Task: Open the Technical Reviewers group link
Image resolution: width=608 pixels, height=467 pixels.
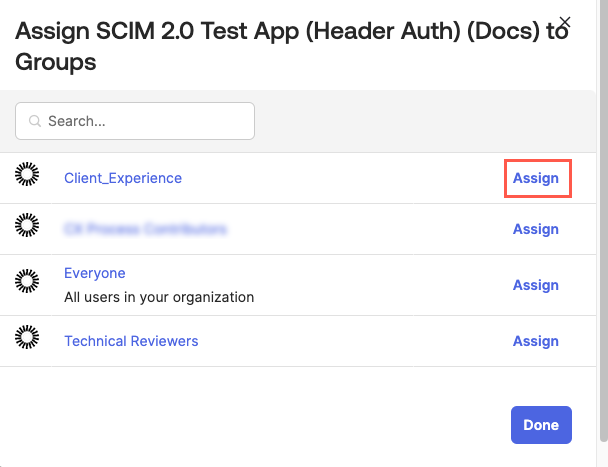Action: (131, 341)
